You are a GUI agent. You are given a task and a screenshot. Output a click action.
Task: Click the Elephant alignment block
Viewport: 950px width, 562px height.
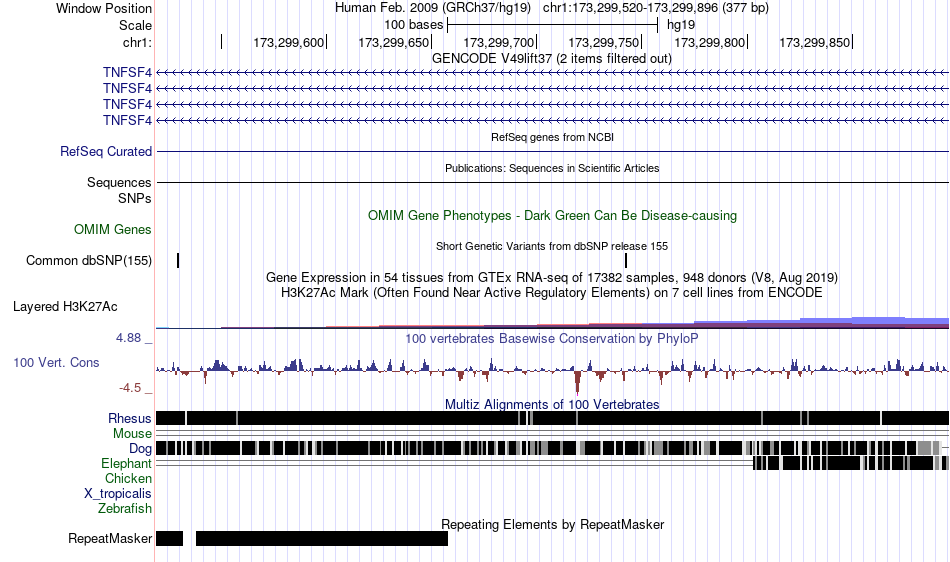click(850, 463)
